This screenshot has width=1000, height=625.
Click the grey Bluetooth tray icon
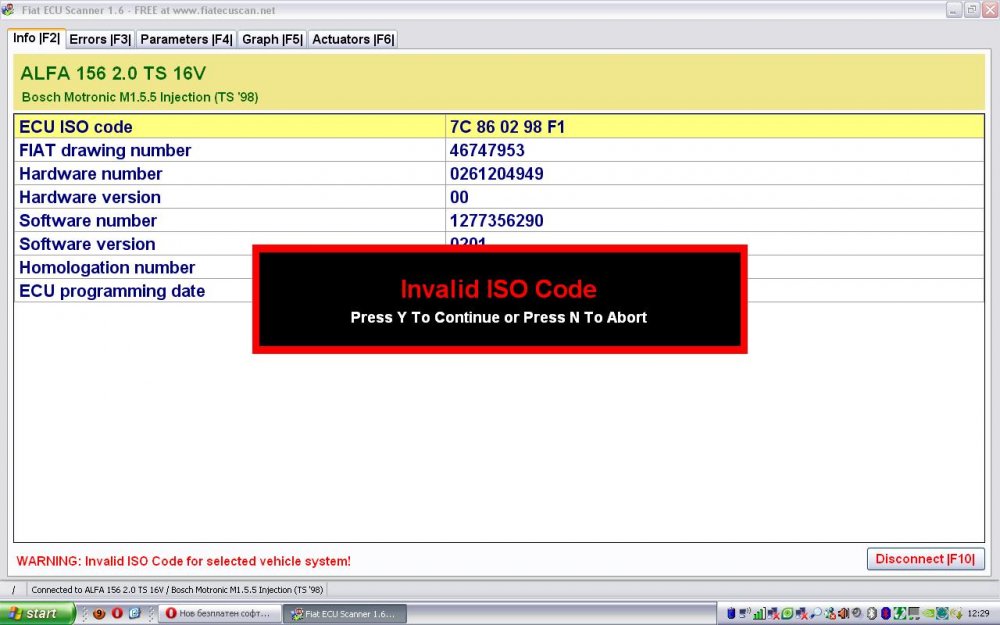coord(871,613)
